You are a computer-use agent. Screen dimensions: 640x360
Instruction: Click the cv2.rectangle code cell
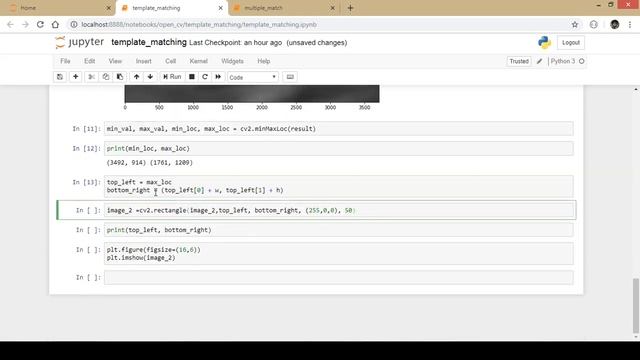pyautogui.click(x=338, y=210)
